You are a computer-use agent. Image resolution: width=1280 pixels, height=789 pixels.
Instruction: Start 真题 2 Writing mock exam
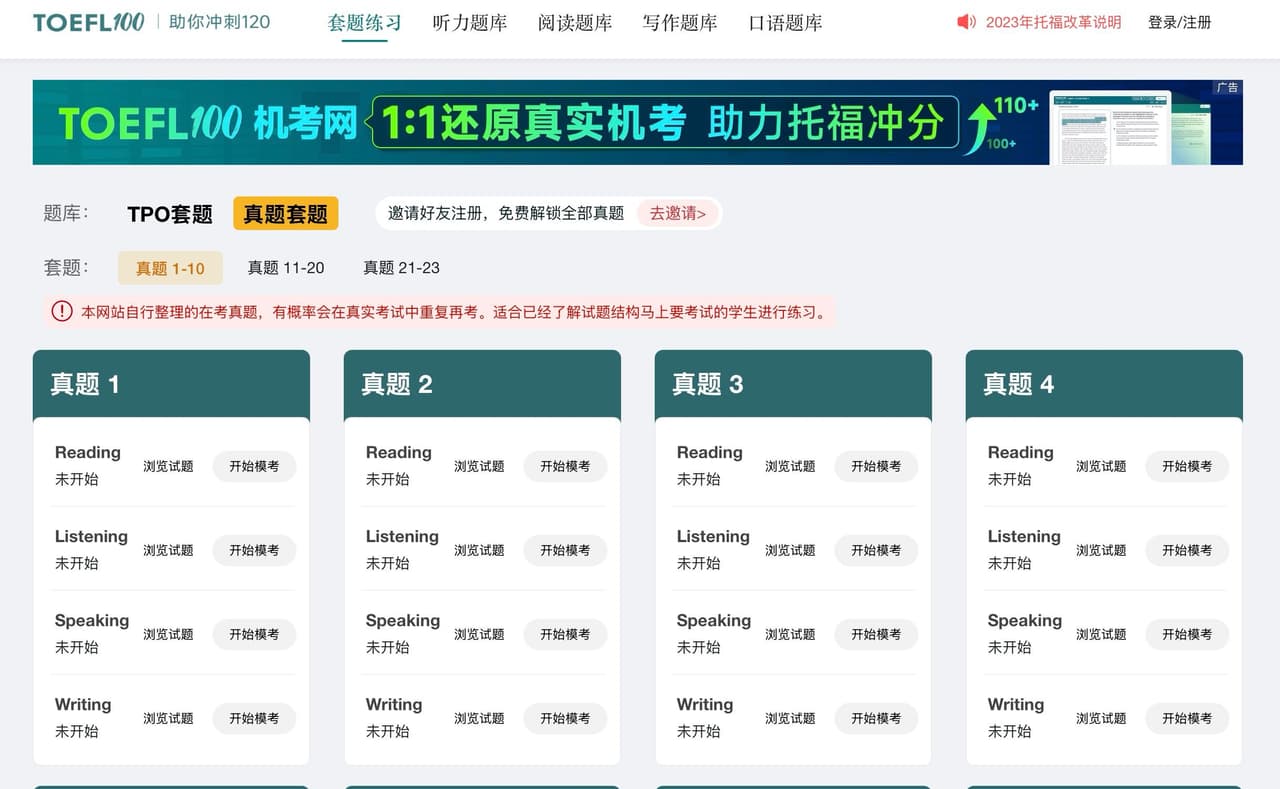pyautogui.click(x=565, y=718)
